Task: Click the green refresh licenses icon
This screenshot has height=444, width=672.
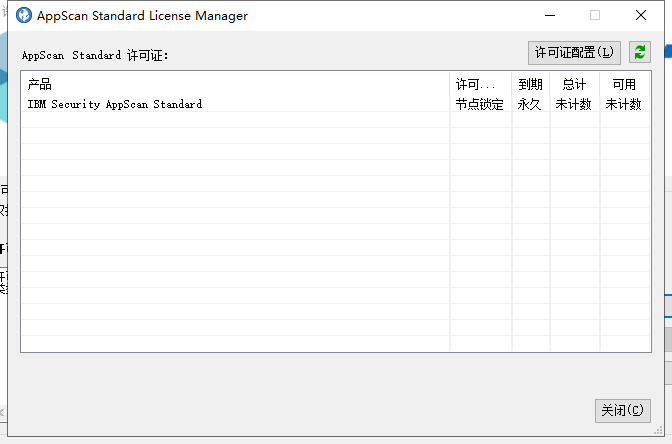Action: 640,52
